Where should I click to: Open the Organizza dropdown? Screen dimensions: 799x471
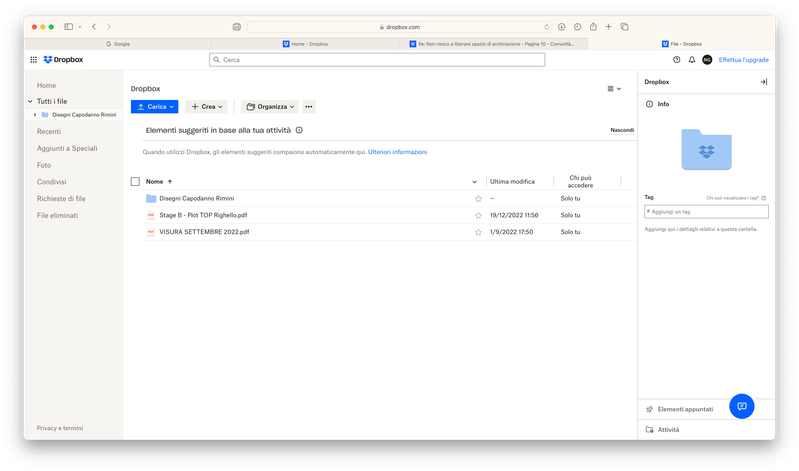pyautogui.click(x=270, y=107)
